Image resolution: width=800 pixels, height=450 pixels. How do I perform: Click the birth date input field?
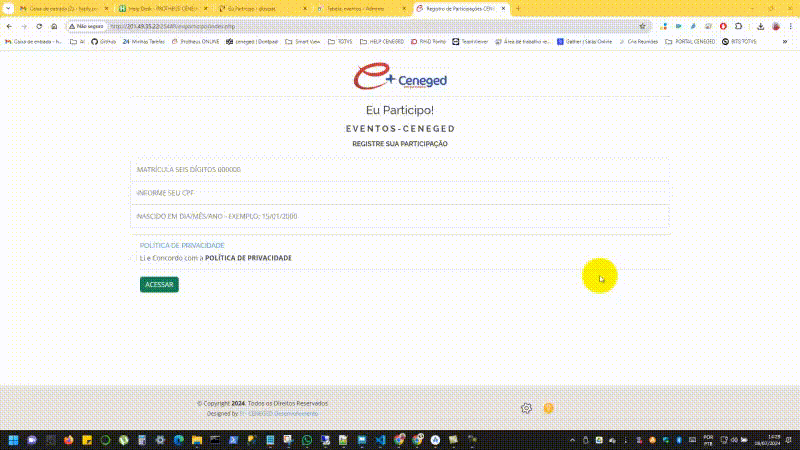(400, 216)
